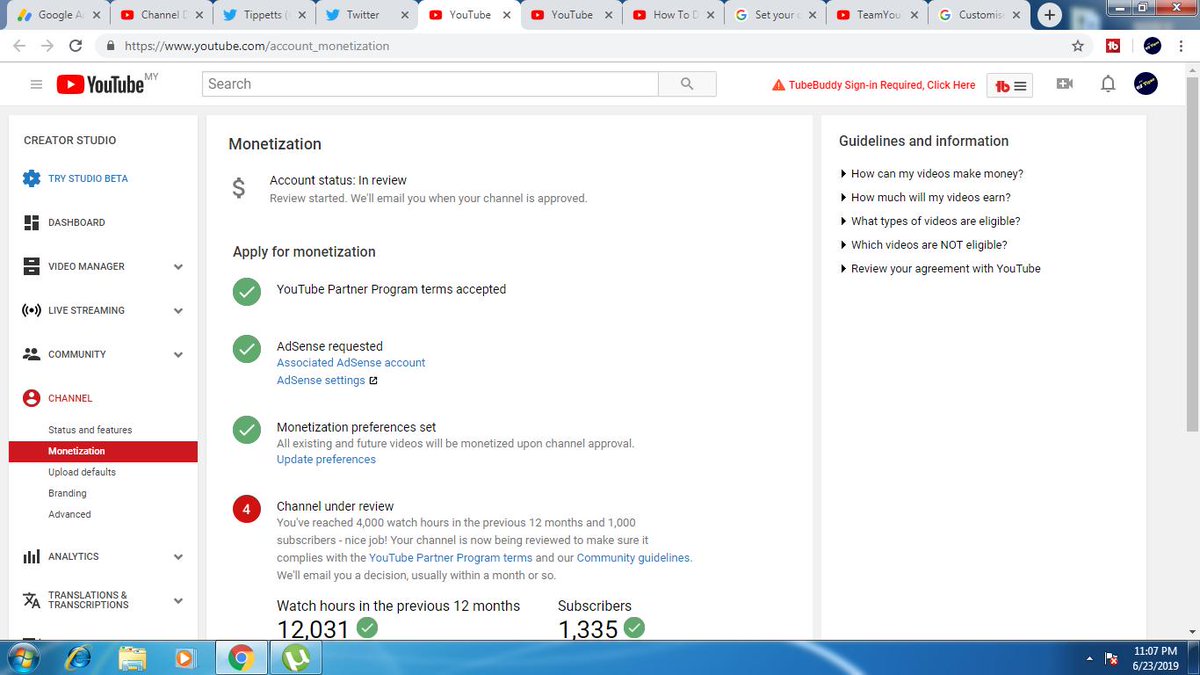This screenshot has height=675, width=1200.
Task: Switch to the Customis tab
Action: click(x=980, y=15)
